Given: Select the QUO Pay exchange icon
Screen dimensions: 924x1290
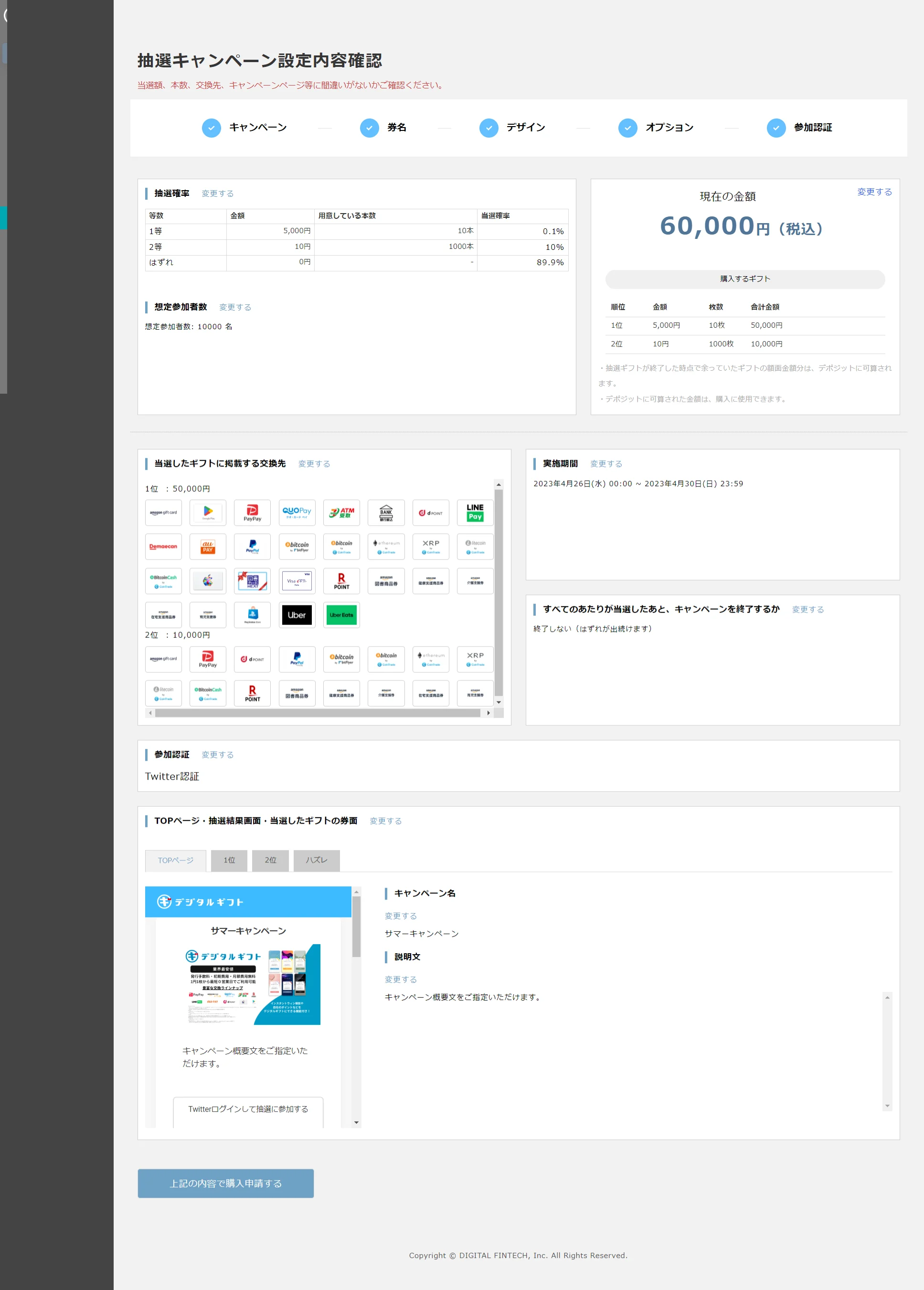Looking at the screenshot, I should [297, 513].
